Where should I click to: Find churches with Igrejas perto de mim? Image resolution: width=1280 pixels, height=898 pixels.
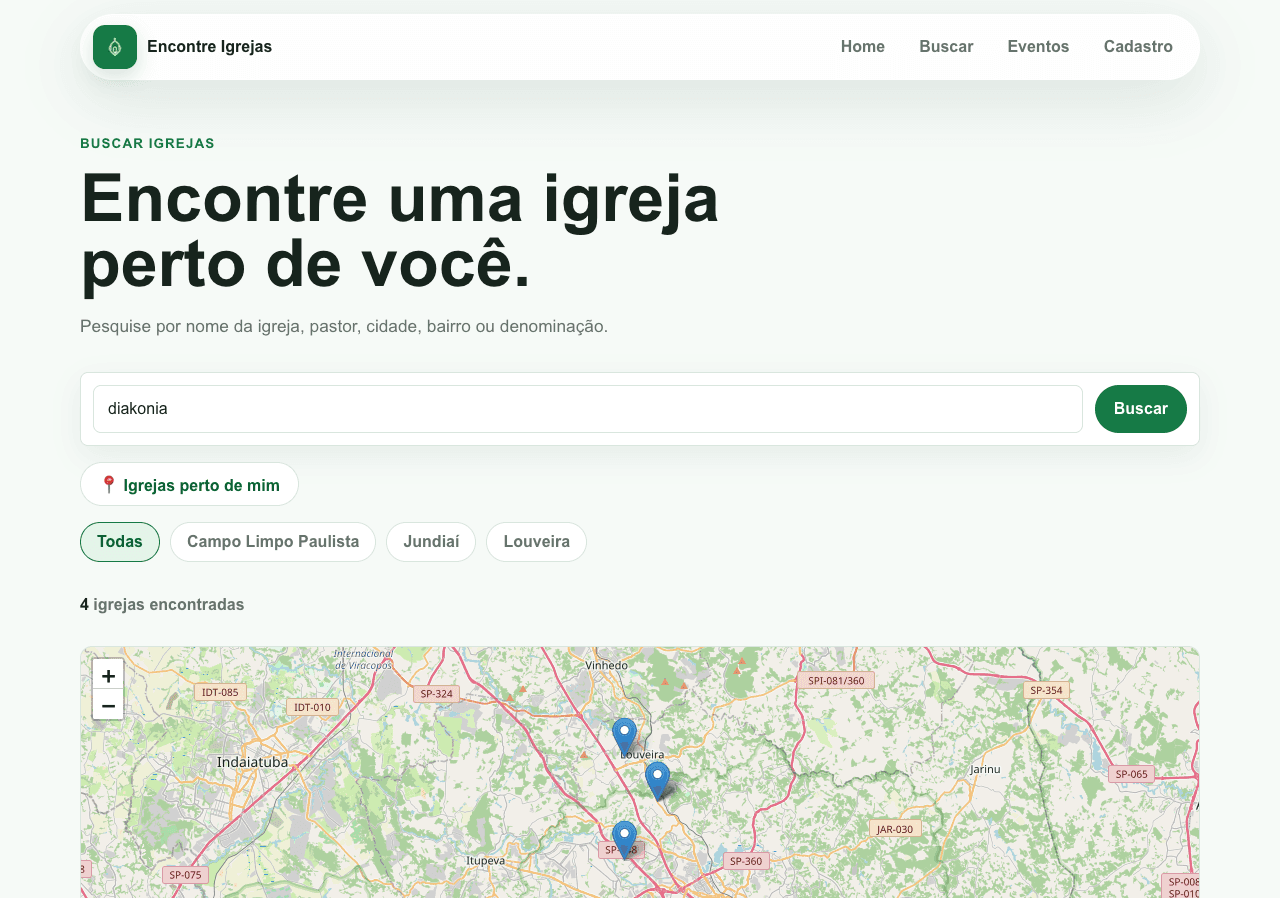(190, 485)
